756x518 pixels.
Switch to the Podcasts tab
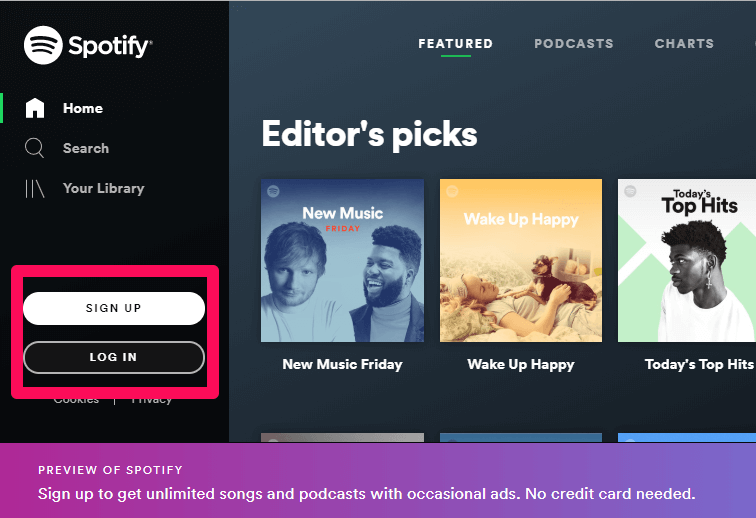tap(574, 43)
